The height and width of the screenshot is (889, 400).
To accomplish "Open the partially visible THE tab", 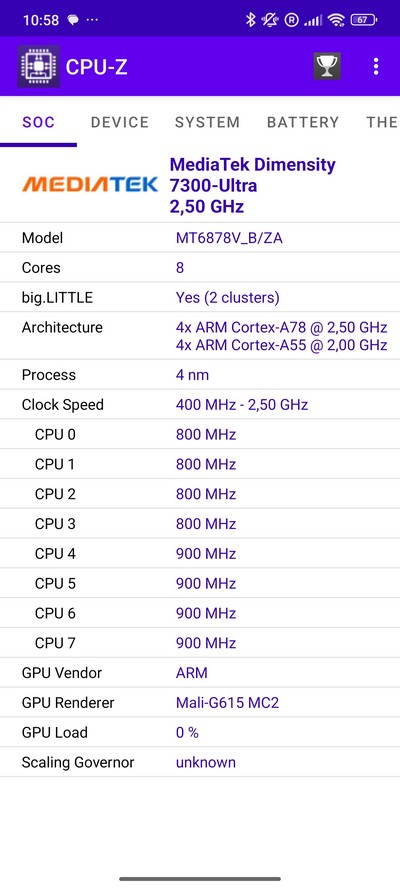I will coord(382,122).
